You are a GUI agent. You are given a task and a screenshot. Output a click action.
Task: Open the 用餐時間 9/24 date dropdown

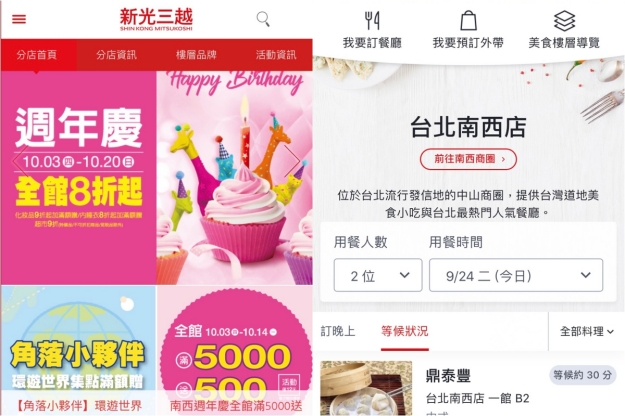516,275
